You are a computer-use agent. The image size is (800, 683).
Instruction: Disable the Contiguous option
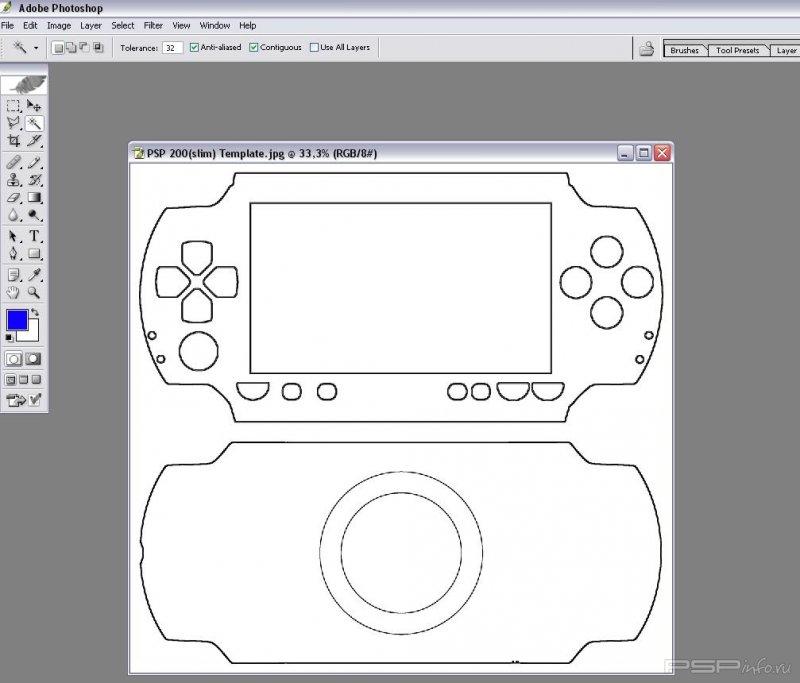pyautogui.click(x=254, y=47)
